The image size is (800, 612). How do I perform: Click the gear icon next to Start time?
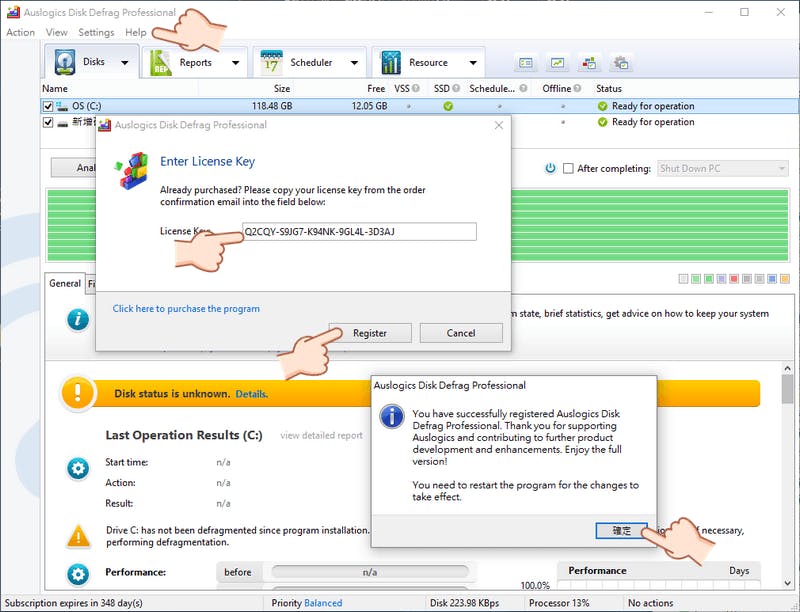pos(77,468)
